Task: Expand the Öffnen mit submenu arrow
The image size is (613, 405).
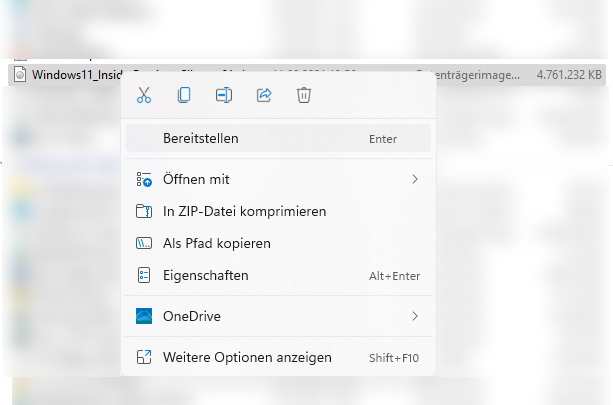Action: [x=414, y=180]
